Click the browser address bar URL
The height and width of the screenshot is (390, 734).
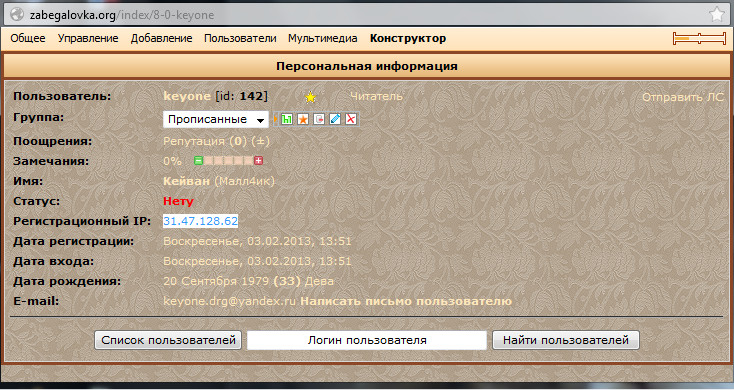[x=122, y=15]
